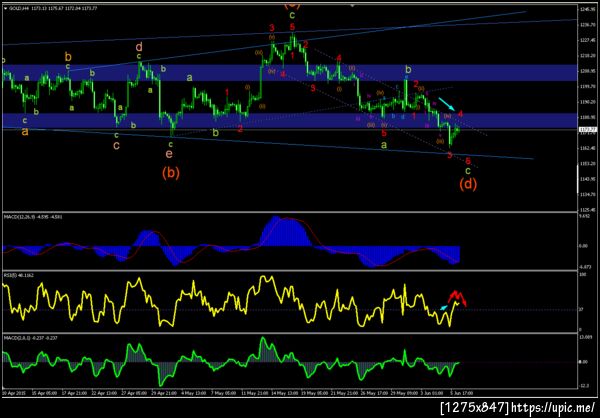Click the small triangle before GOLD,H4 title

click(x=5, y=6)
